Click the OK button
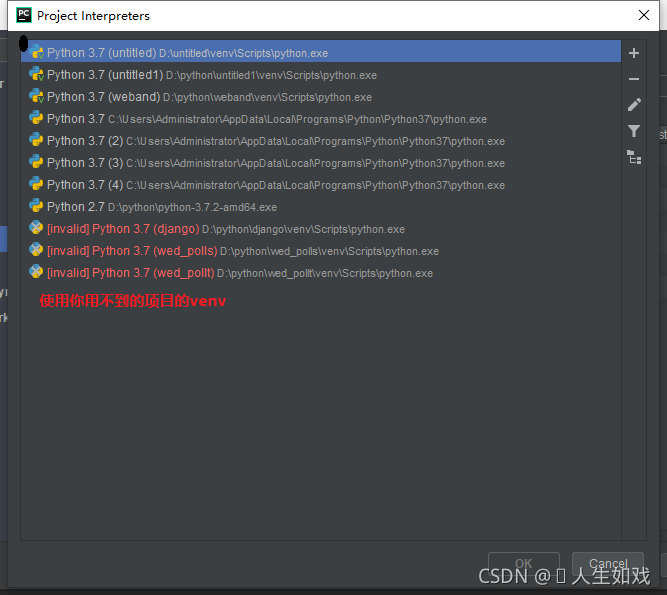Image resolution: width=667 pixels, height=595 pixels. [x=524, y=564]
